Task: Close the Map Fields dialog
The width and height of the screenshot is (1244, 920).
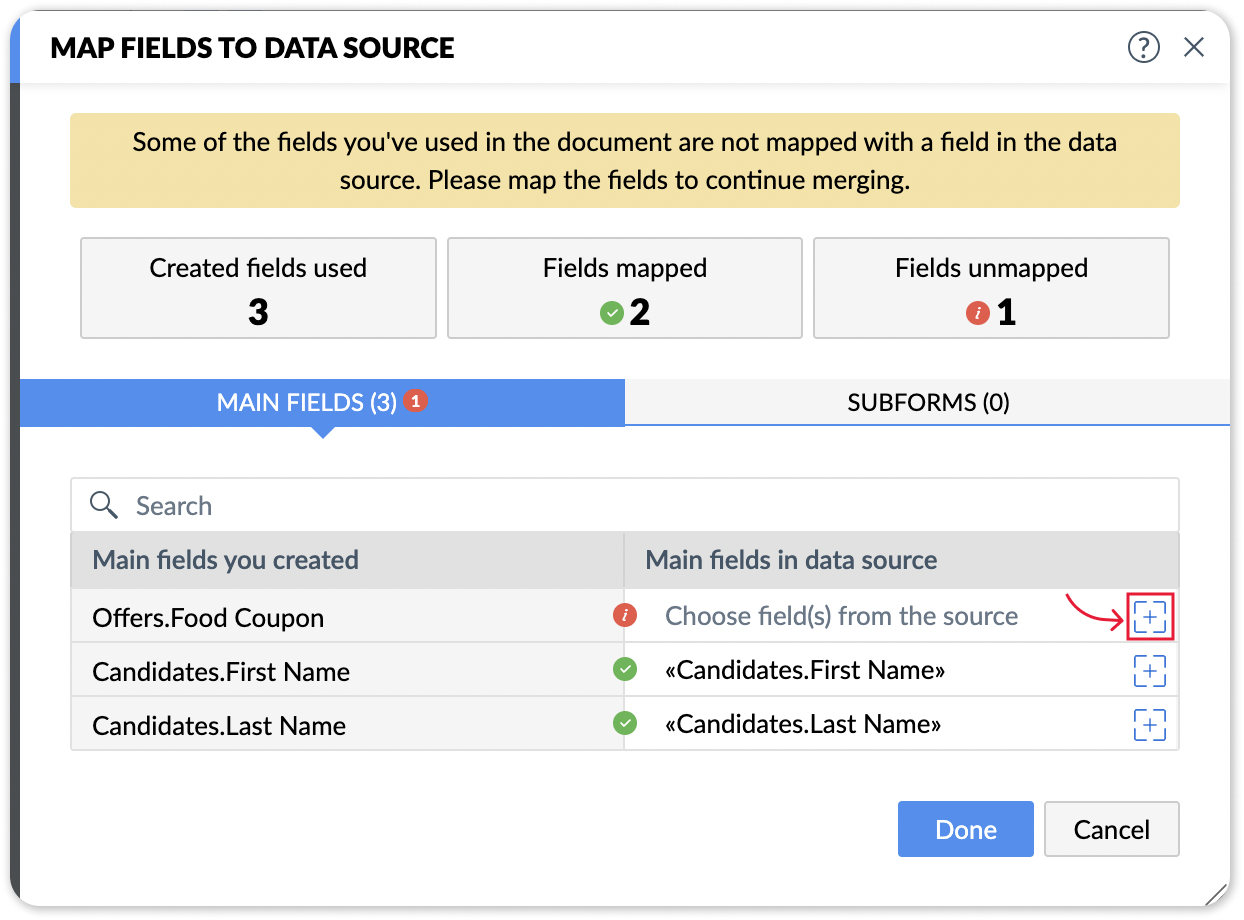Action: coord(1194,47)
